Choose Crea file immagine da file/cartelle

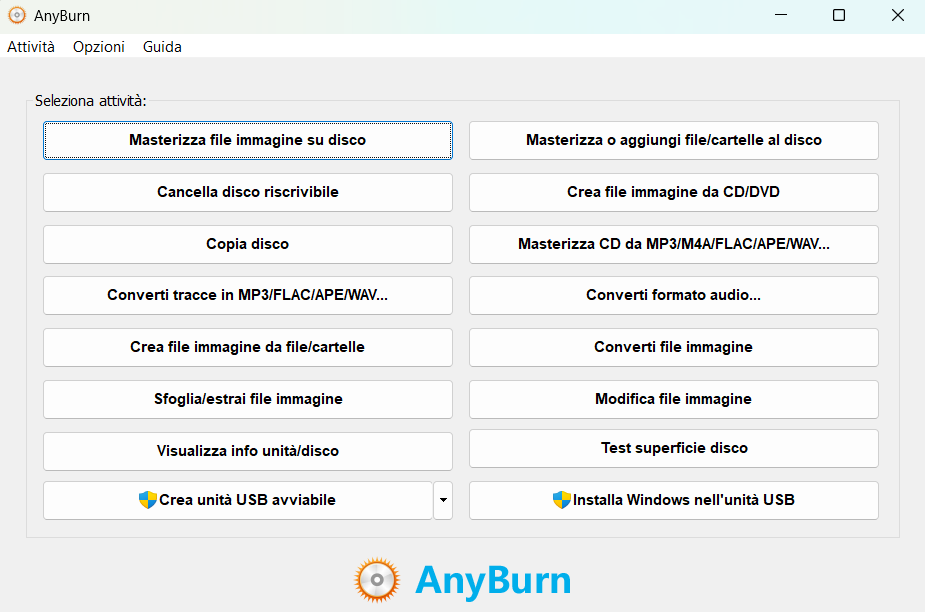(248, 348)
